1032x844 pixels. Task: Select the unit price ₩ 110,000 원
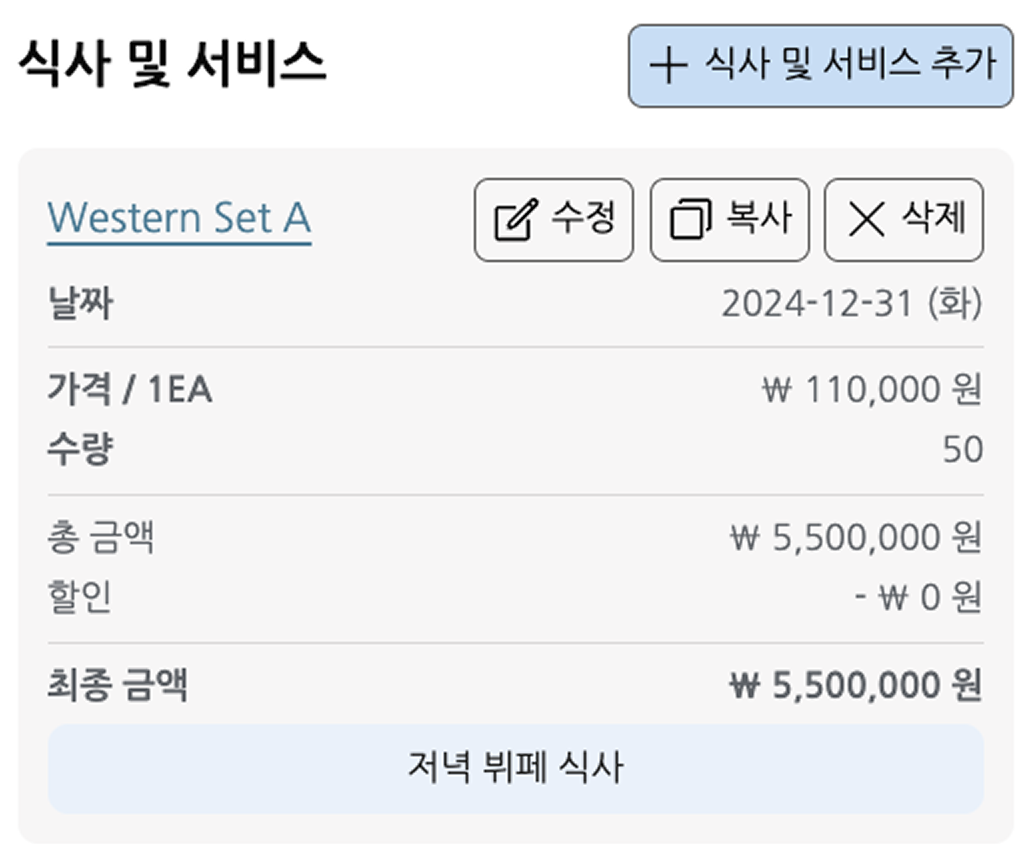[x=872, y=390]
